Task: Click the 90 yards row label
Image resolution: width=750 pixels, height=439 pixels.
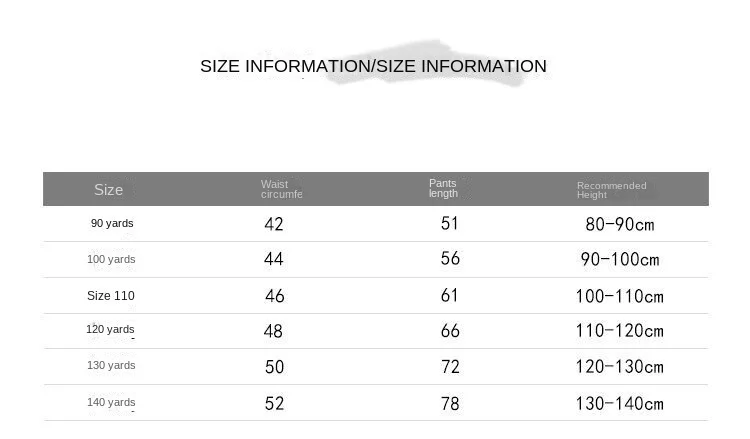Action: [x=112, y=223]
